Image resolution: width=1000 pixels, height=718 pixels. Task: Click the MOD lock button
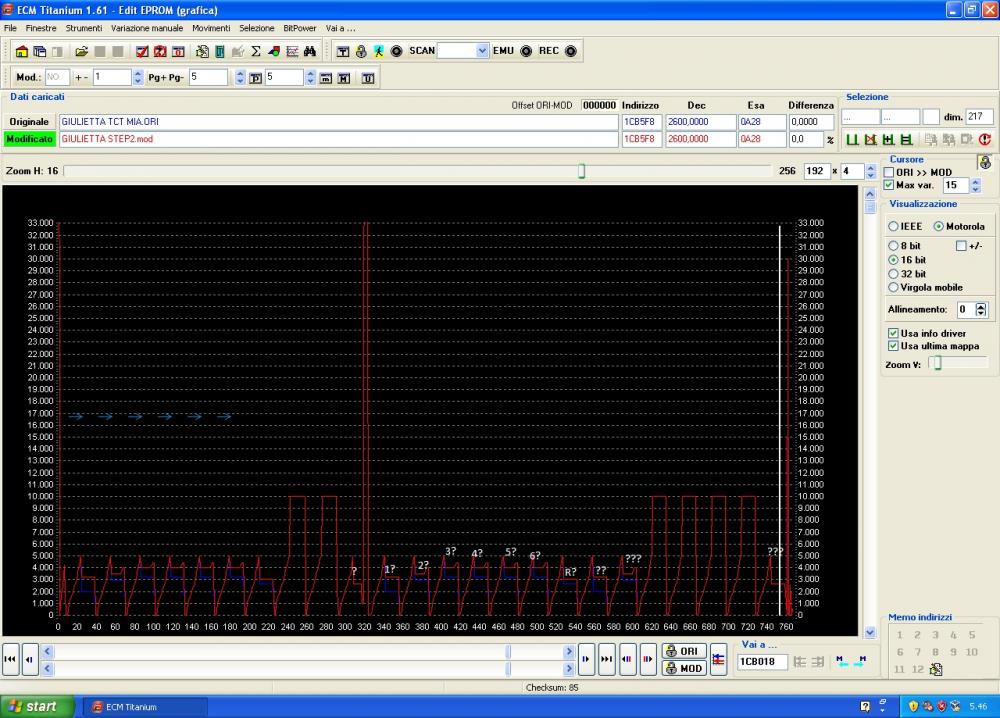coord(683,668)
